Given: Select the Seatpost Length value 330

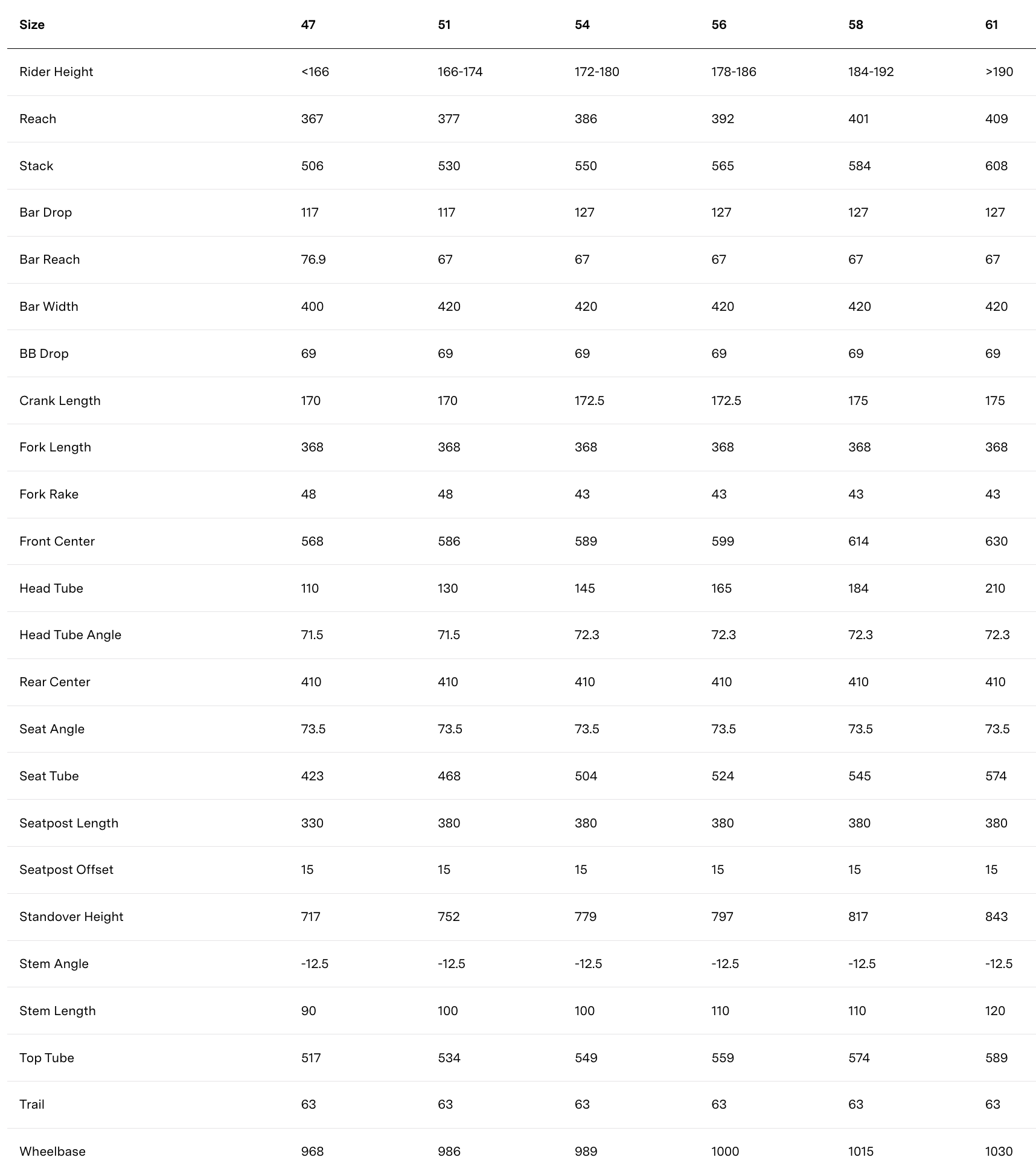Looking at the screenshot, I should [x=312, y=823].
